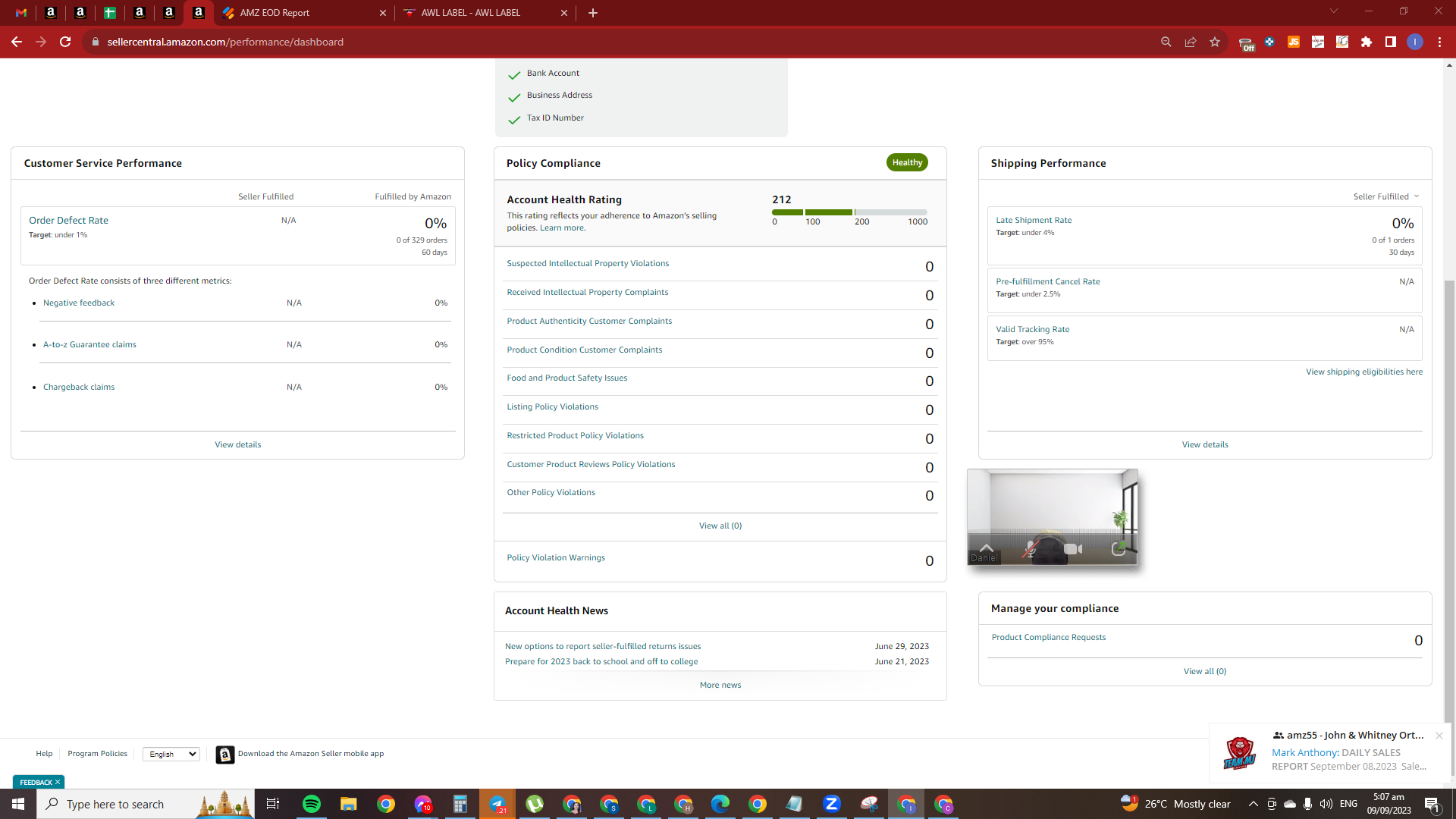Click the share page icon in address bar
Viewport: 1456px width, 819px height.
[x=1191, y=42]
